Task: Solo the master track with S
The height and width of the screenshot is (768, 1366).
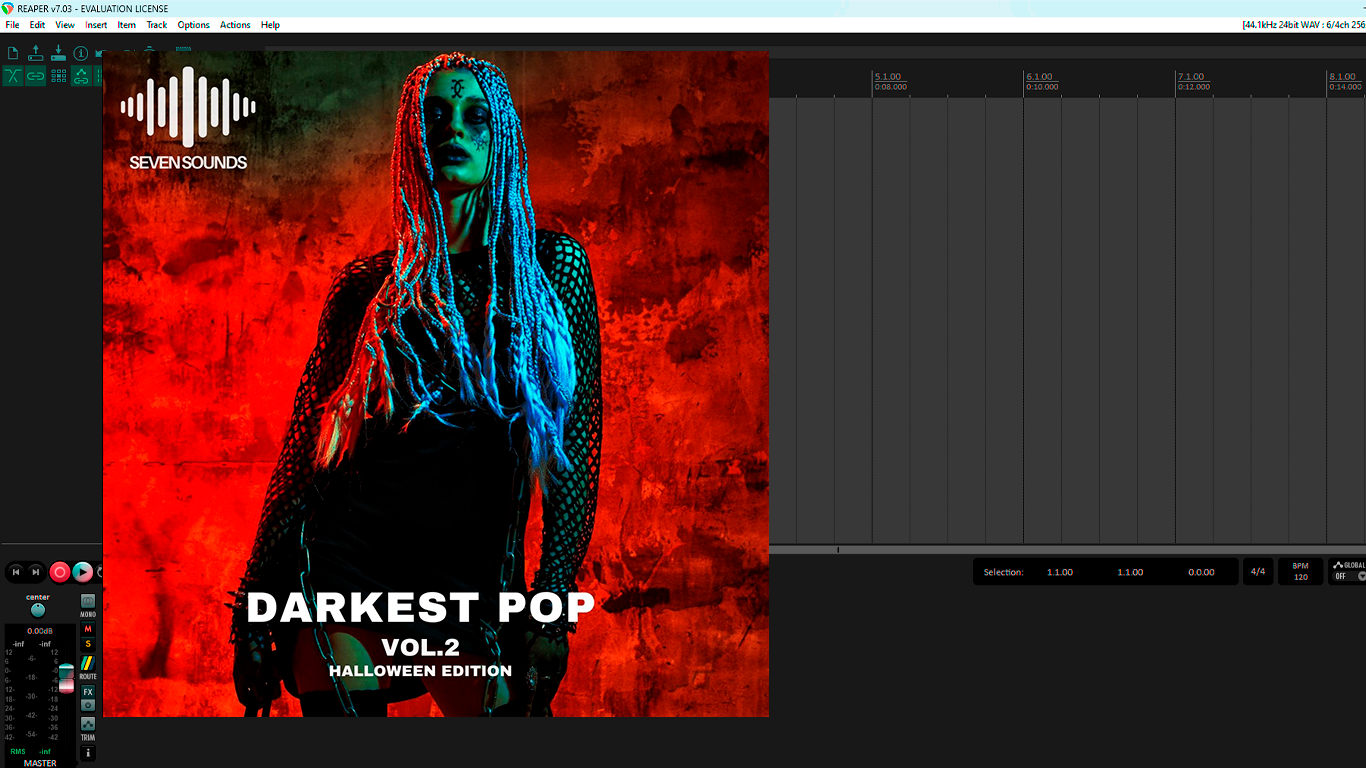Action: coord(88,644)
